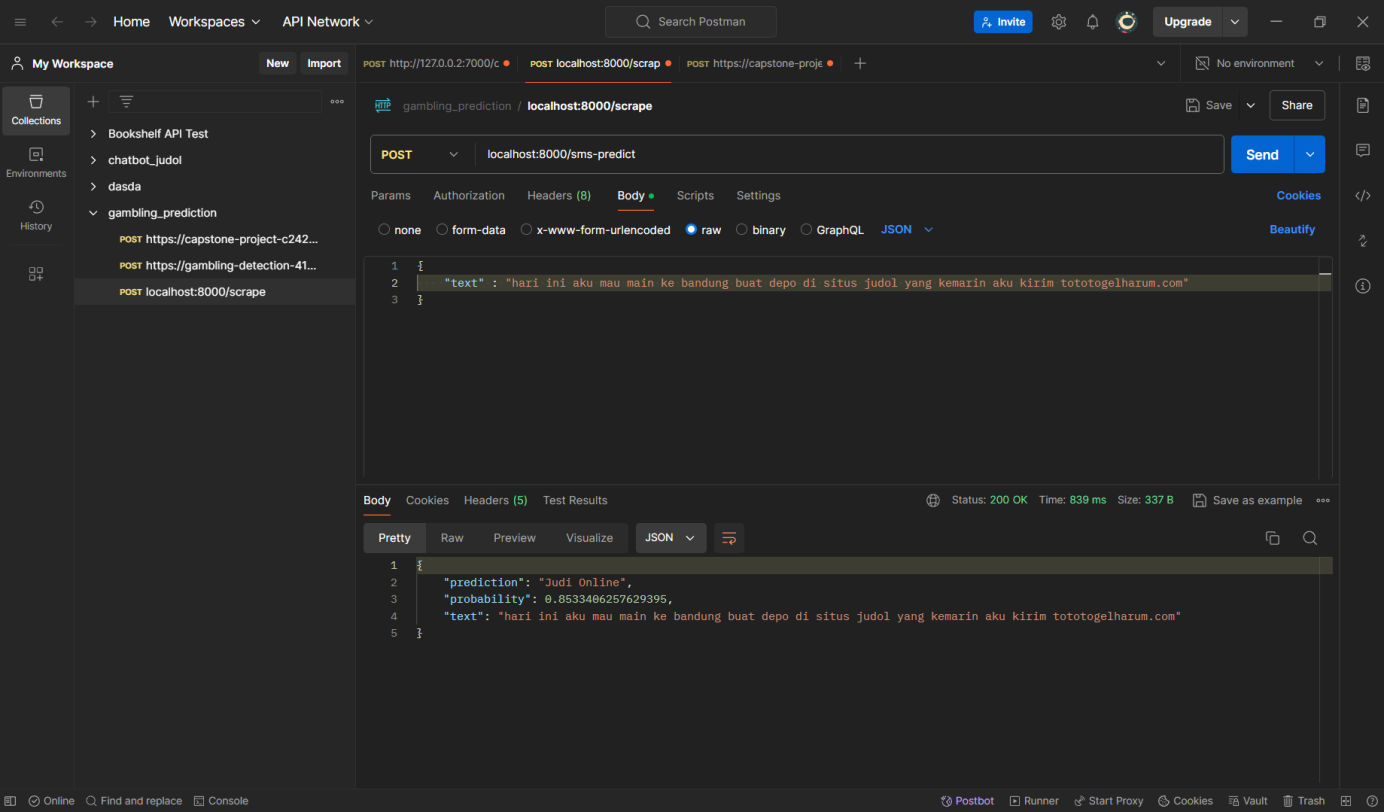Open the comments icon in right sidebar
The height and width of the screenshot is (812, 1384).
pos(1362,150)
